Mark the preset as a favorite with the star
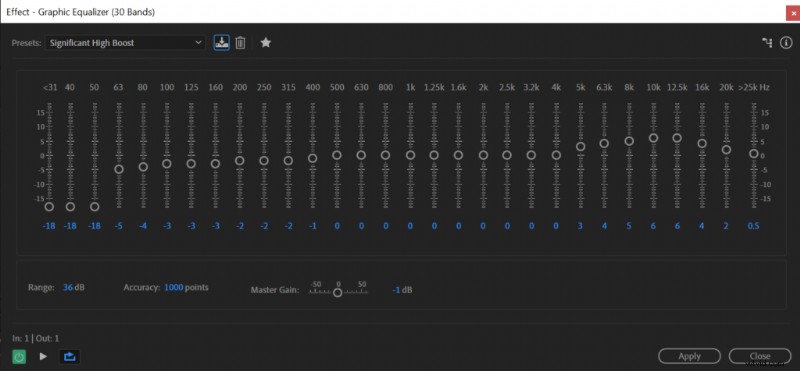800x371 pixels. click(x=265, y=43)
